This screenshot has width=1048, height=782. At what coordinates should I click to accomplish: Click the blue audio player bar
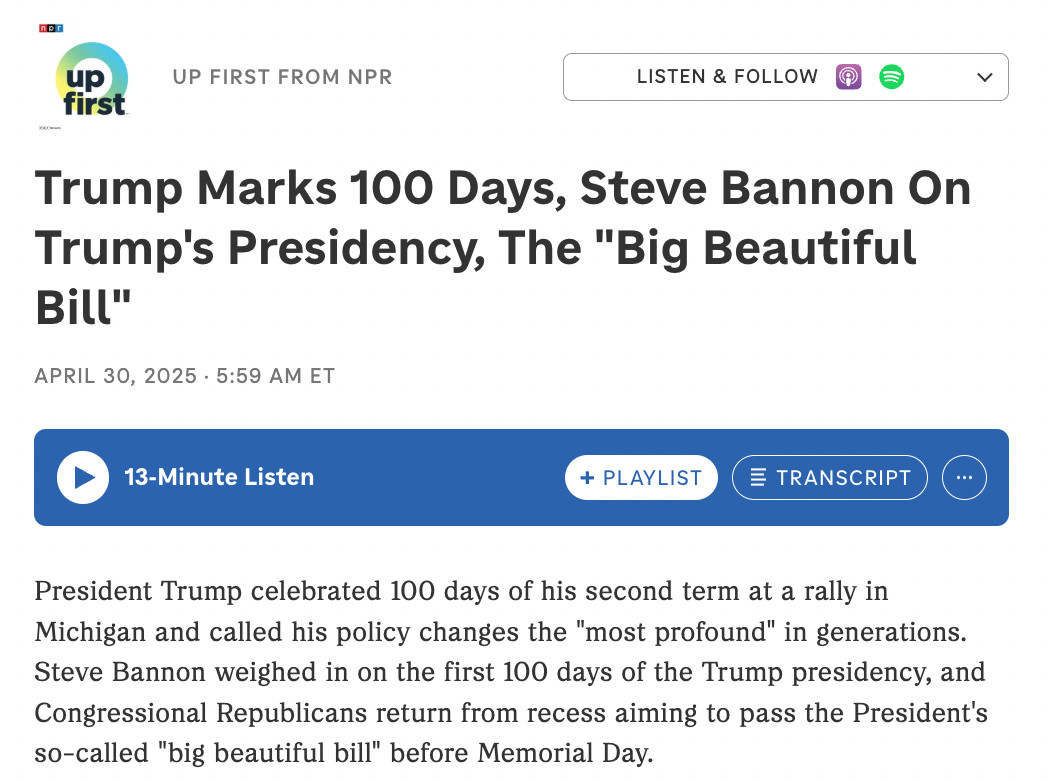coord(521,477)
